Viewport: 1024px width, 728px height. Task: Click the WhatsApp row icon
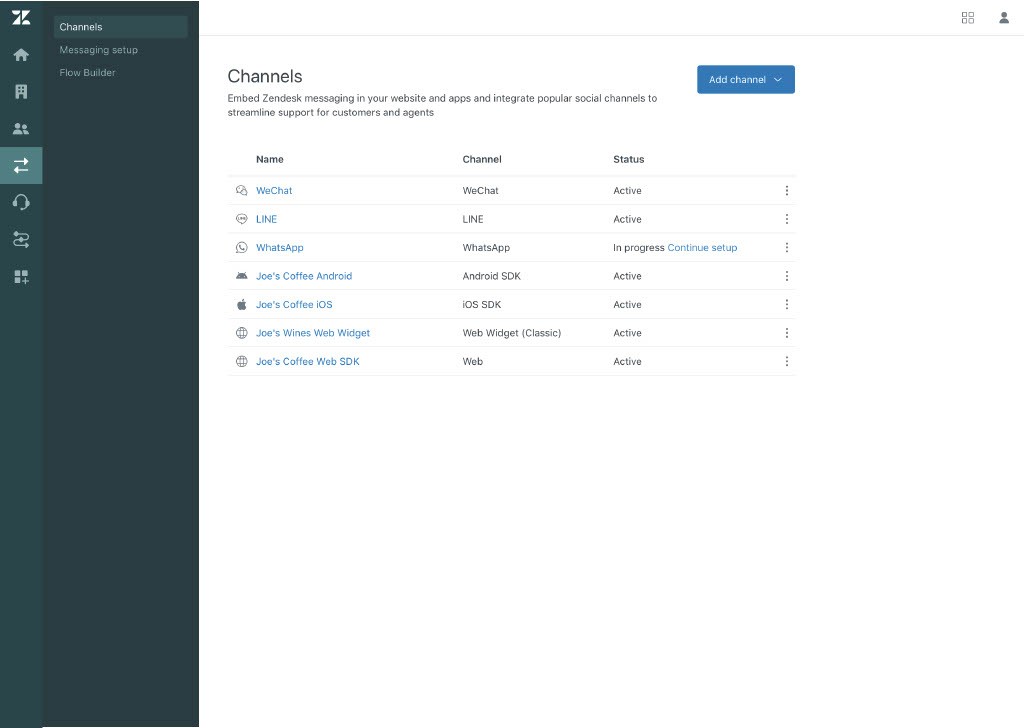[242, 247]
